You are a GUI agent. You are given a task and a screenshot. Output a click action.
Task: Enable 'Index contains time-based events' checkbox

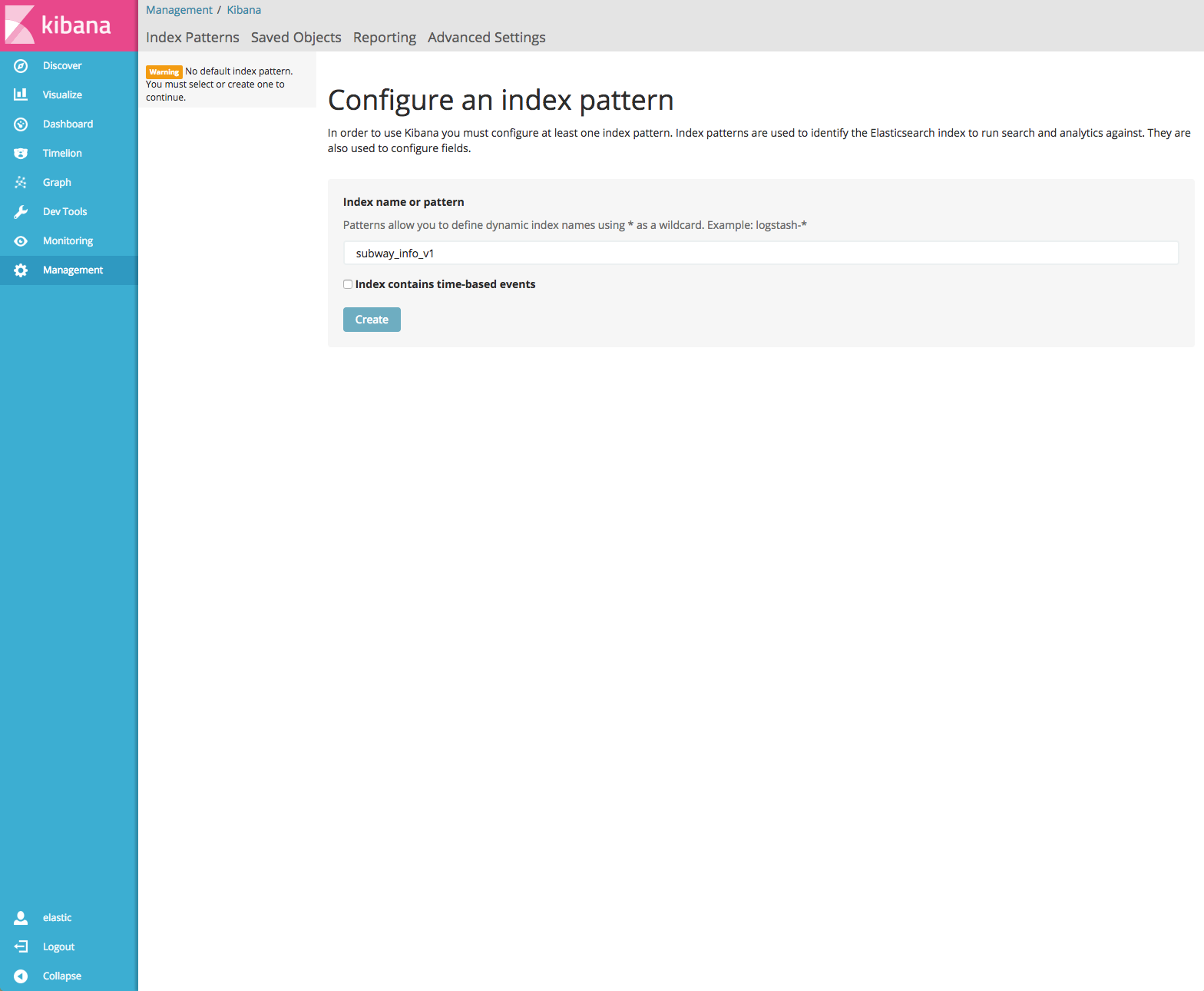coord(348,284)
